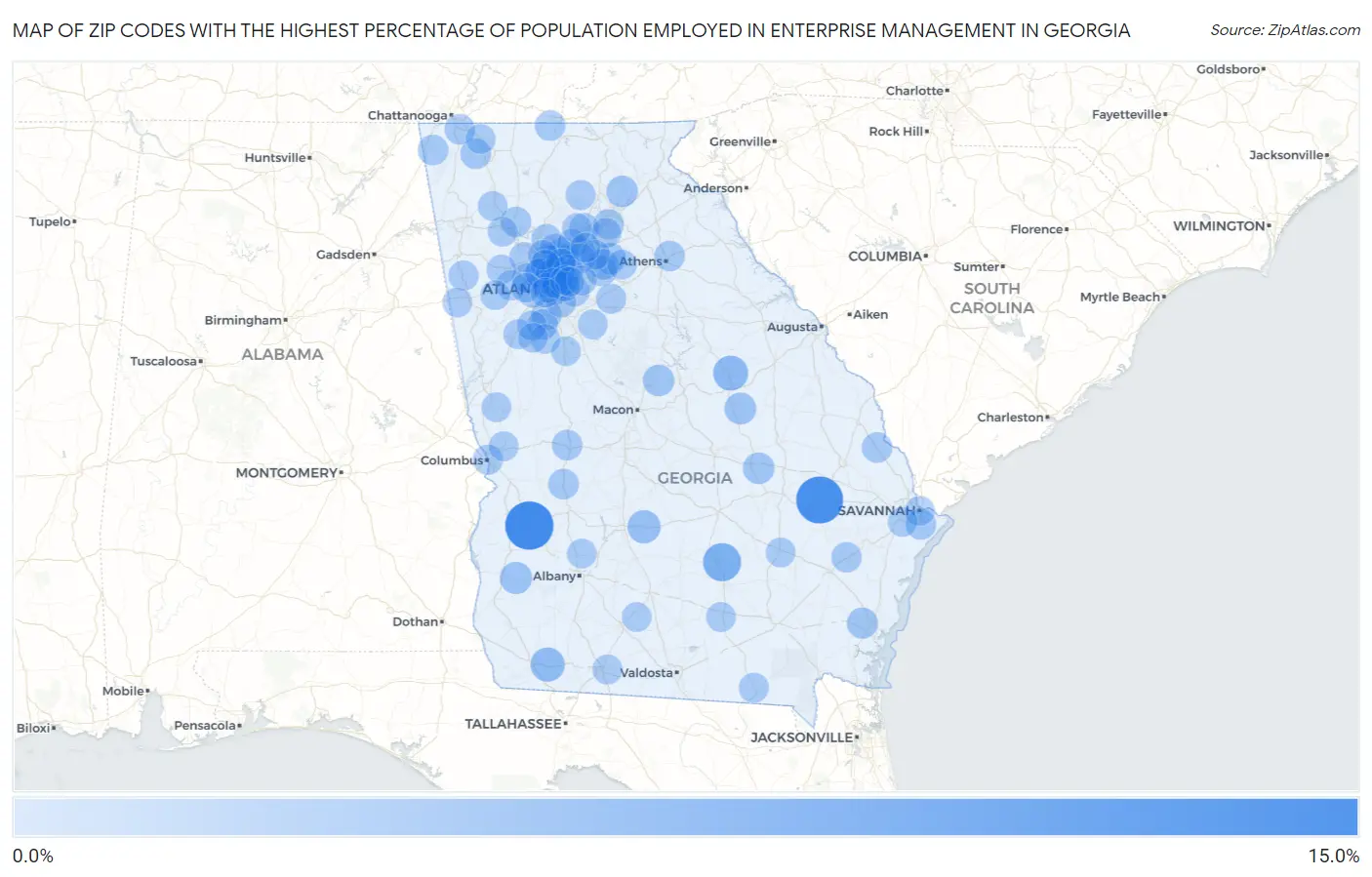The height and width of the screenshot is (877, 1372).
Task: Click the MONTGOMERY city label
Action: tap(287, 473)
